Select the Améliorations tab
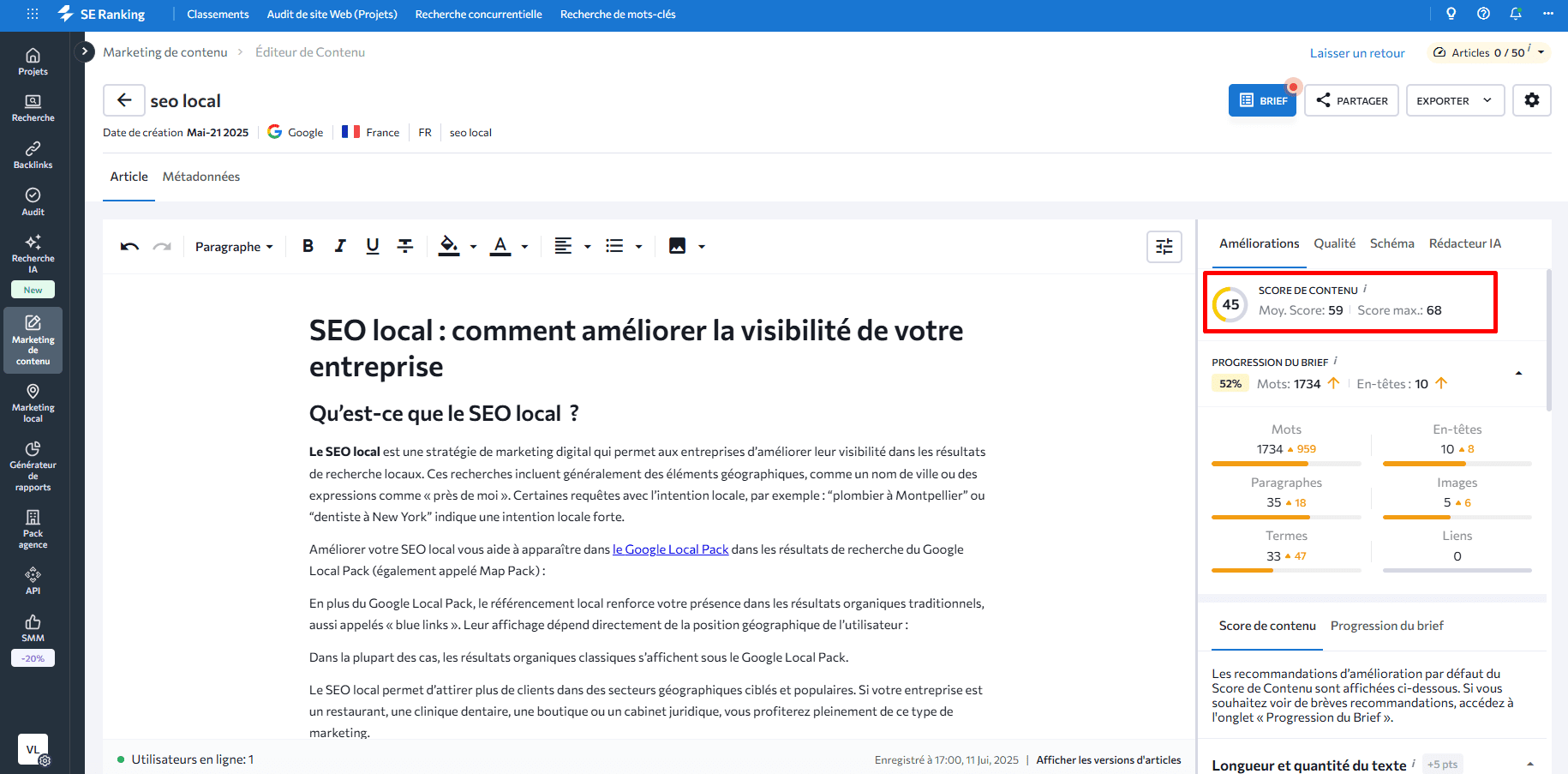The width and height of the screenshot is (1568, 774). [x=1260, y=243]
